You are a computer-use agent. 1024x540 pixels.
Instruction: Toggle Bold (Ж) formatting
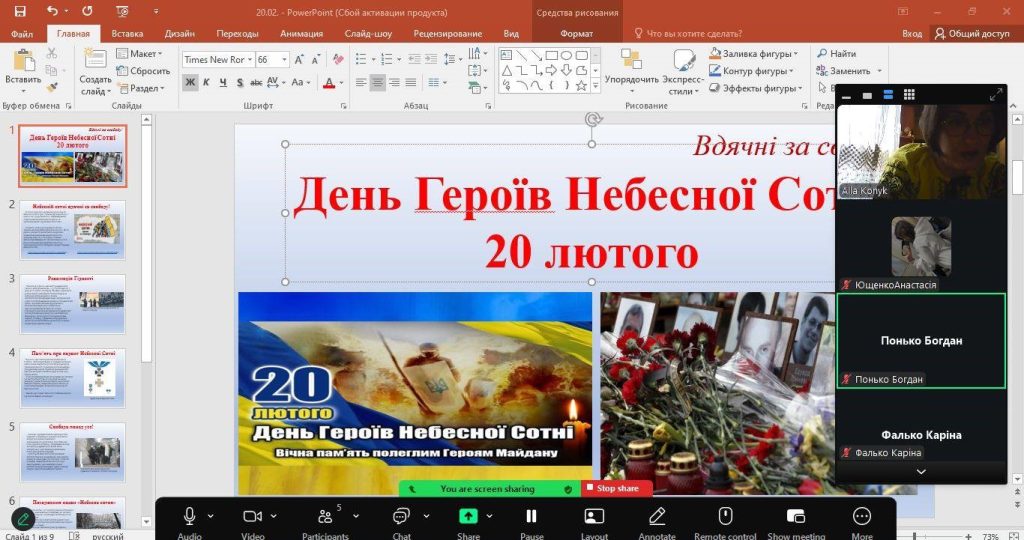pos(190,82)
